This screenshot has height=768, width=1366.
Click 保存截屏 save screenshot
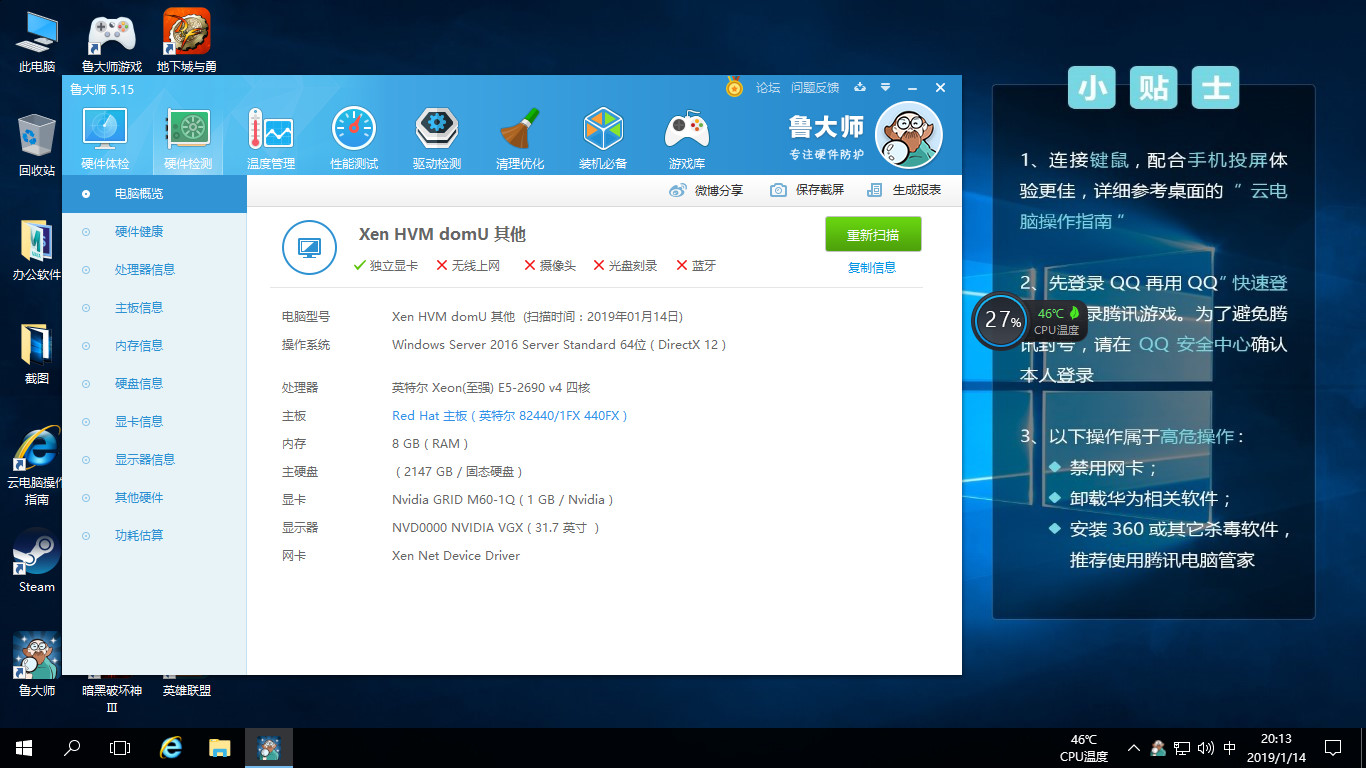[x=807, y=190]
